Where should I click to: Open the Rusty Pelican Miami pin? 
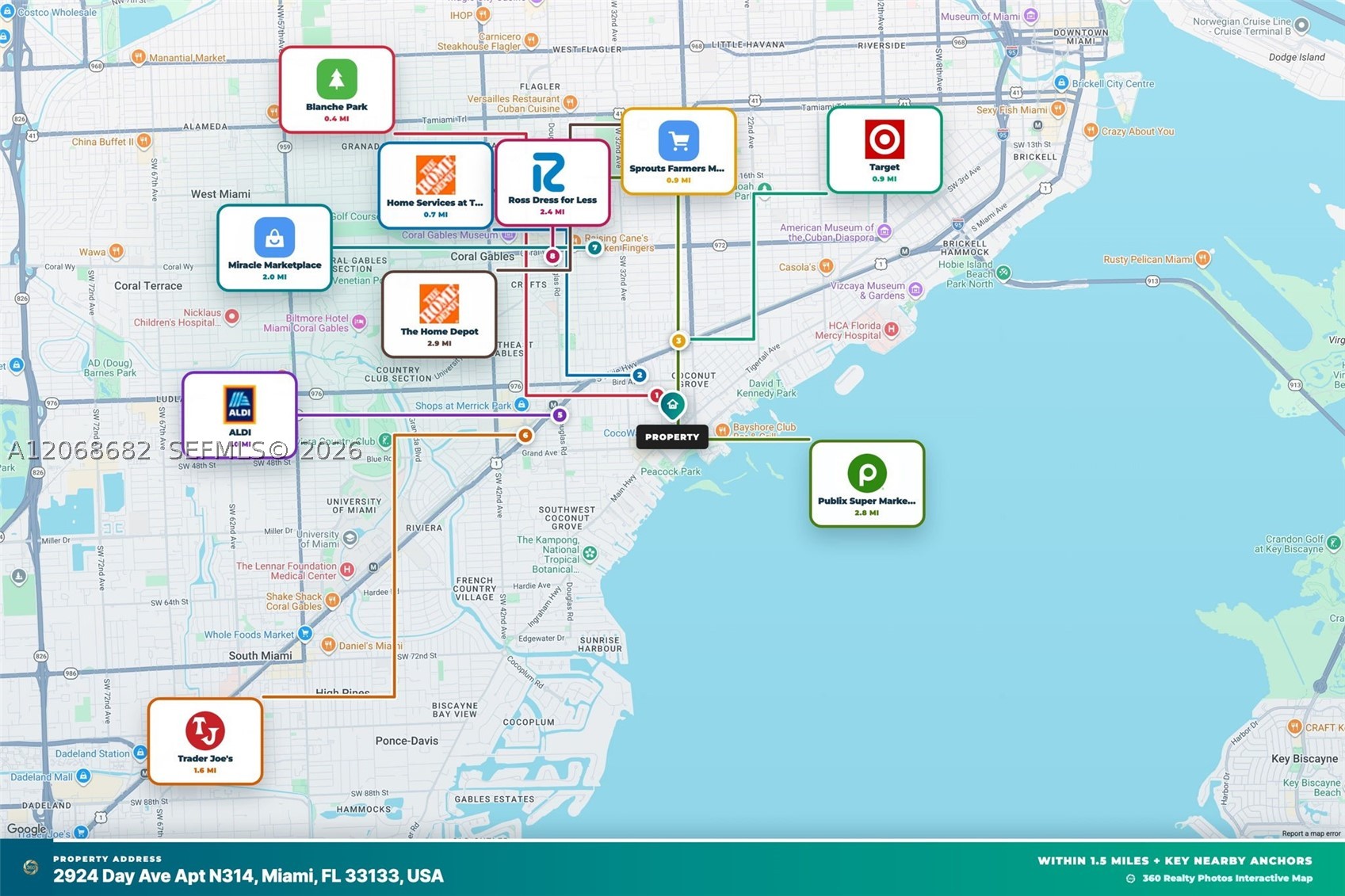coord(1203,258)
